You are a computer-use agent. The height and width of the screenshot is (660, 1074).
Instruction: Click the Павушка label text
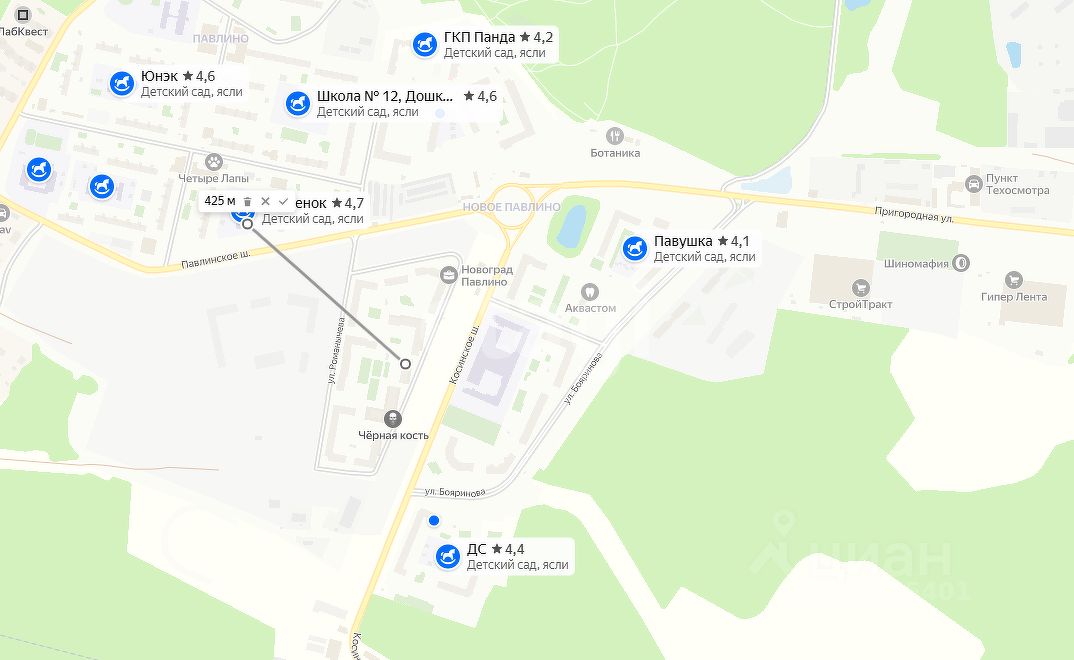[683, 241]
